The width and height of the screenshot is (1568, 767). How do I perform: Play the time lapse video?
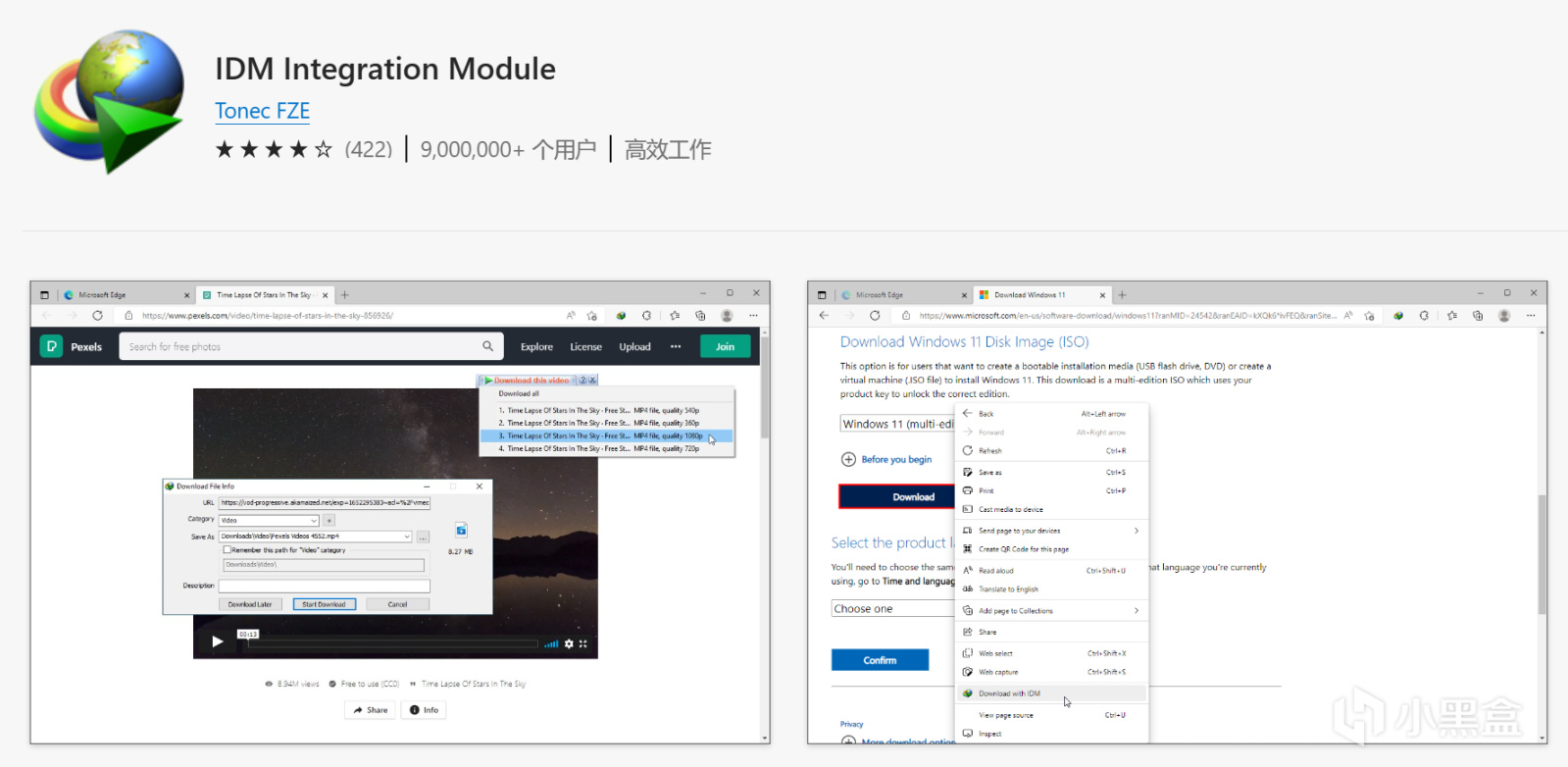[218, 641]
